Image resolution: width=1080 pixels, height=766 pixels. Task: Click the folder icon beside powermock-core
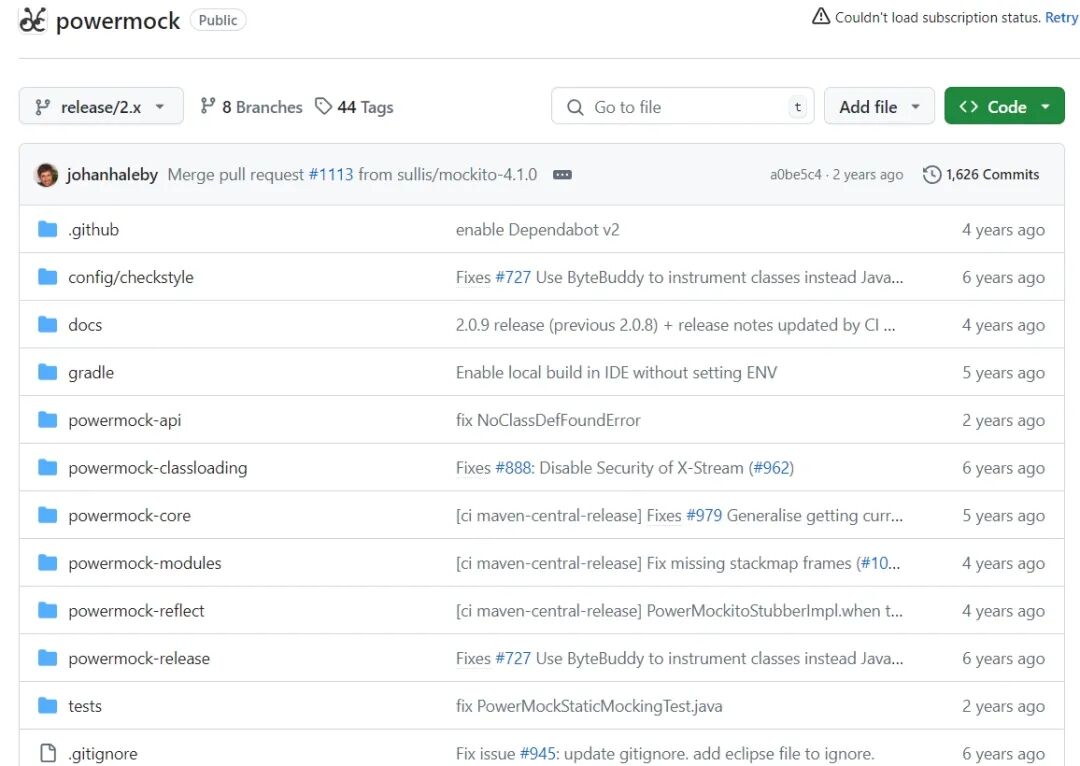pyautogui.click(x=48, y=515)
